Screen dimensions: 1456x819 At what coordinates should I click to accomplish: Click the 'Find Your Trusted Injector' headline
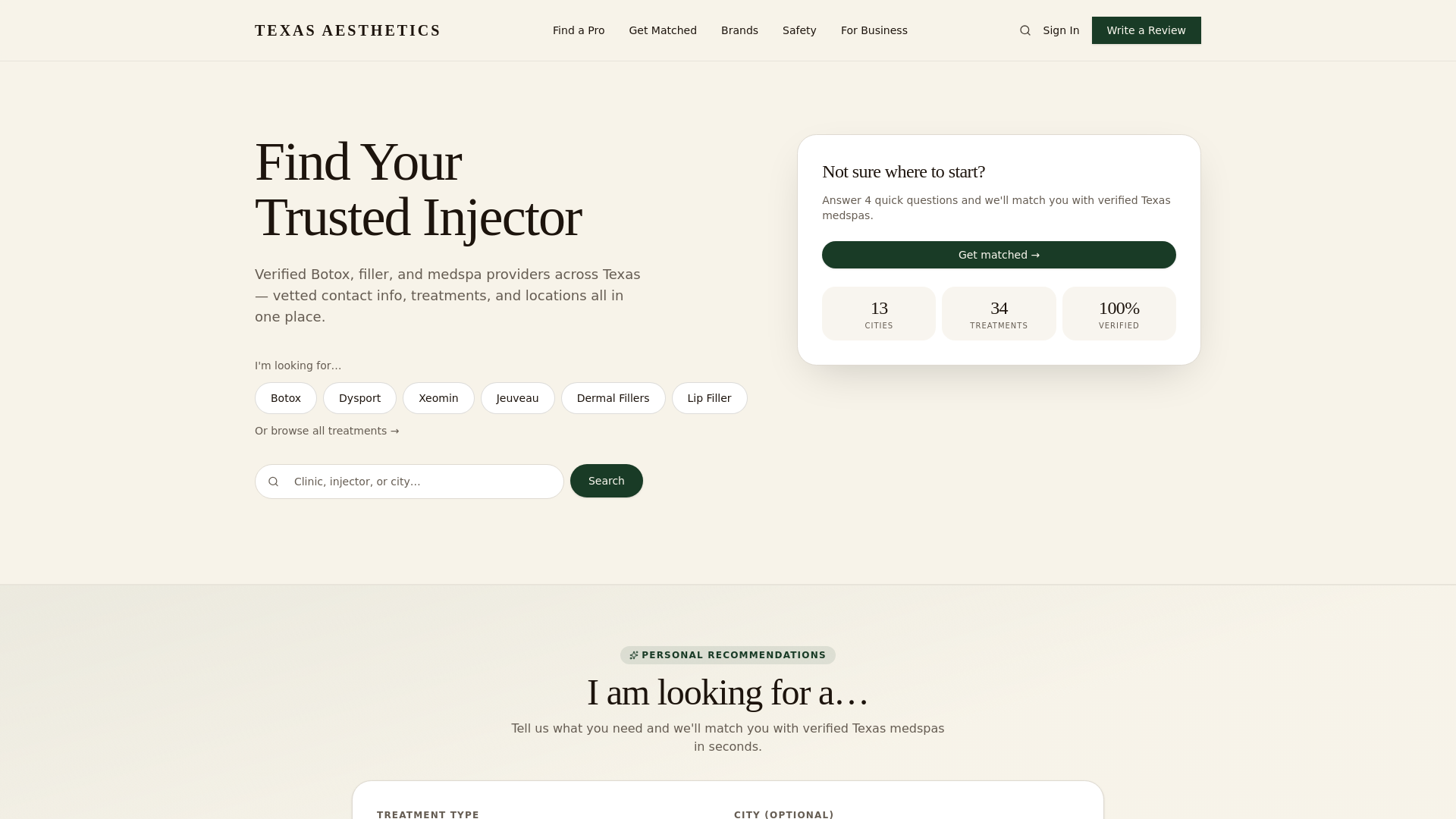coord(419,190)
